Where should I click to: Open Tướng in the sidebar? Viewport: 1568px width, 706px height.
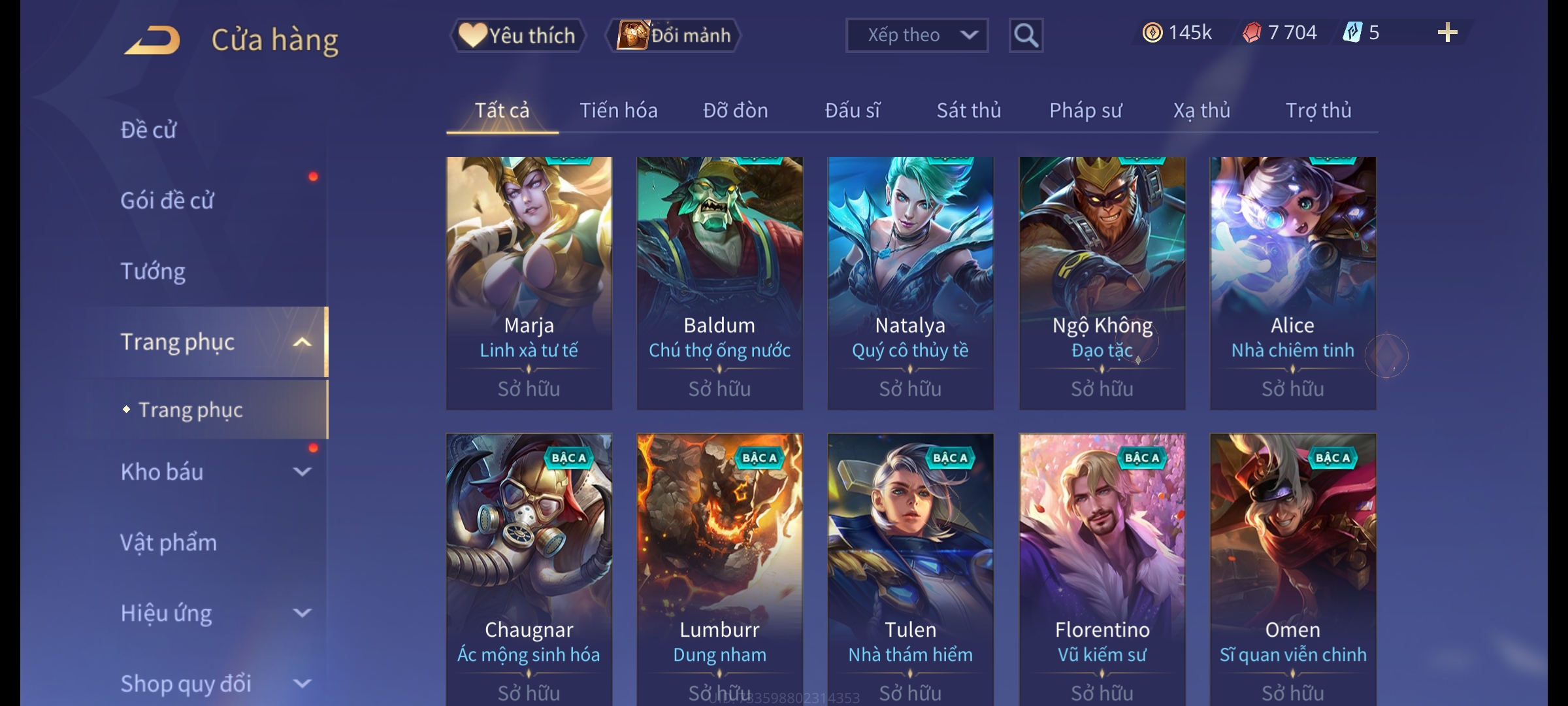(153, 271)
